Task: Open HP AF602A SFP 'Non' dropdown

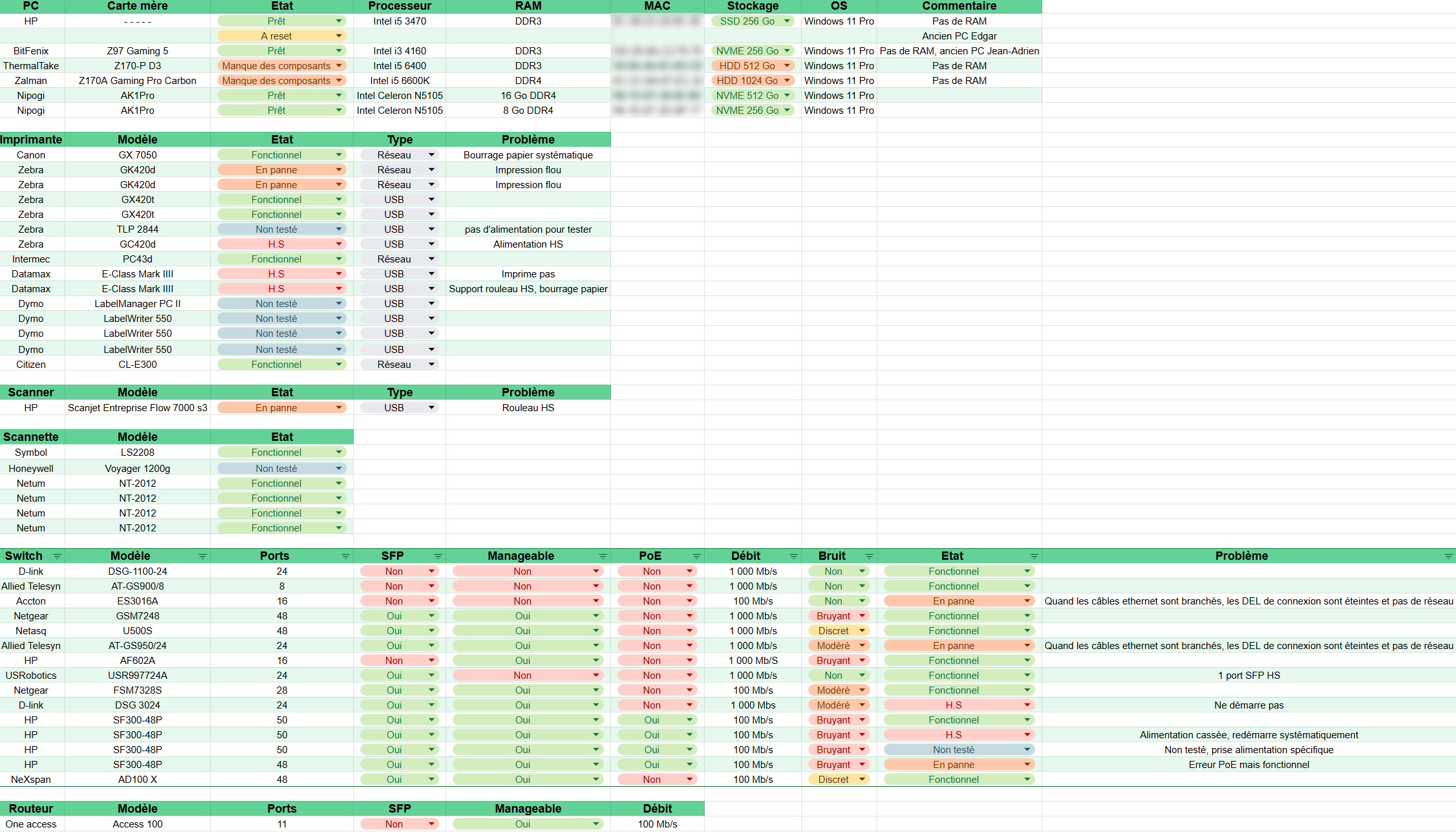Action: (400, 661)
